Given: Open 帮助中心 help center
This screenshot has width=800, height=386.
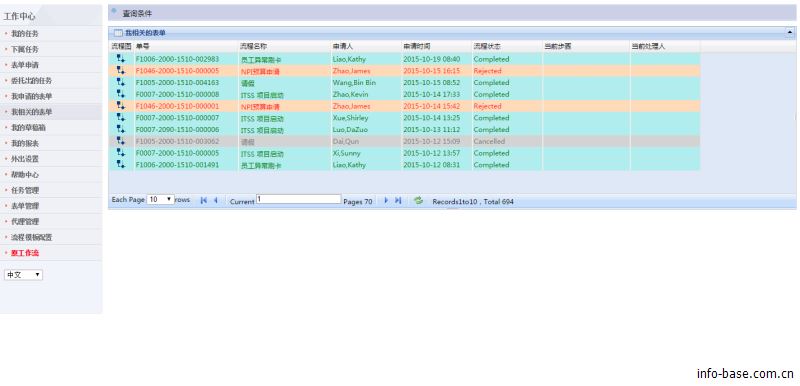Looking at the screenshot, I should (24, 175).
